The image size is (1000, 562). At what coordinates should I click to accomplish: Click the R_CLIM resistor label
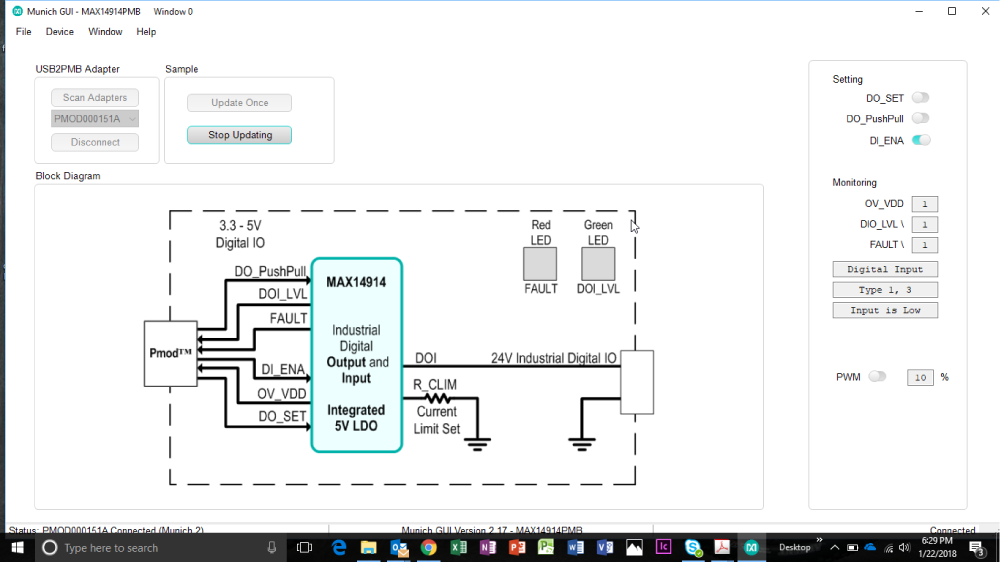point(435,385)
